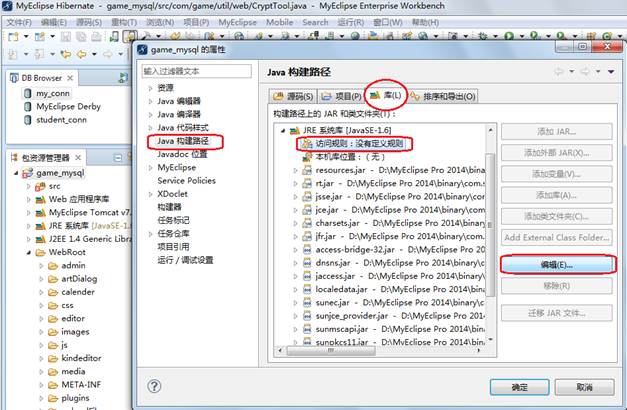
Task: Open the dialog view menu dropdown arrow
Action: 611,72
